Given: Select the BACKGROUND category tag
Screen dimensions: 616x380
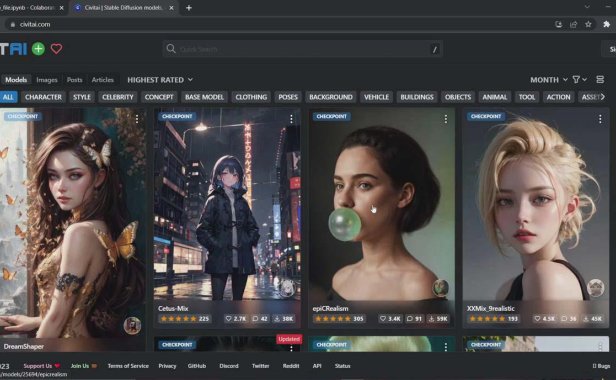Looking at the screenshot, I should 331,97.
